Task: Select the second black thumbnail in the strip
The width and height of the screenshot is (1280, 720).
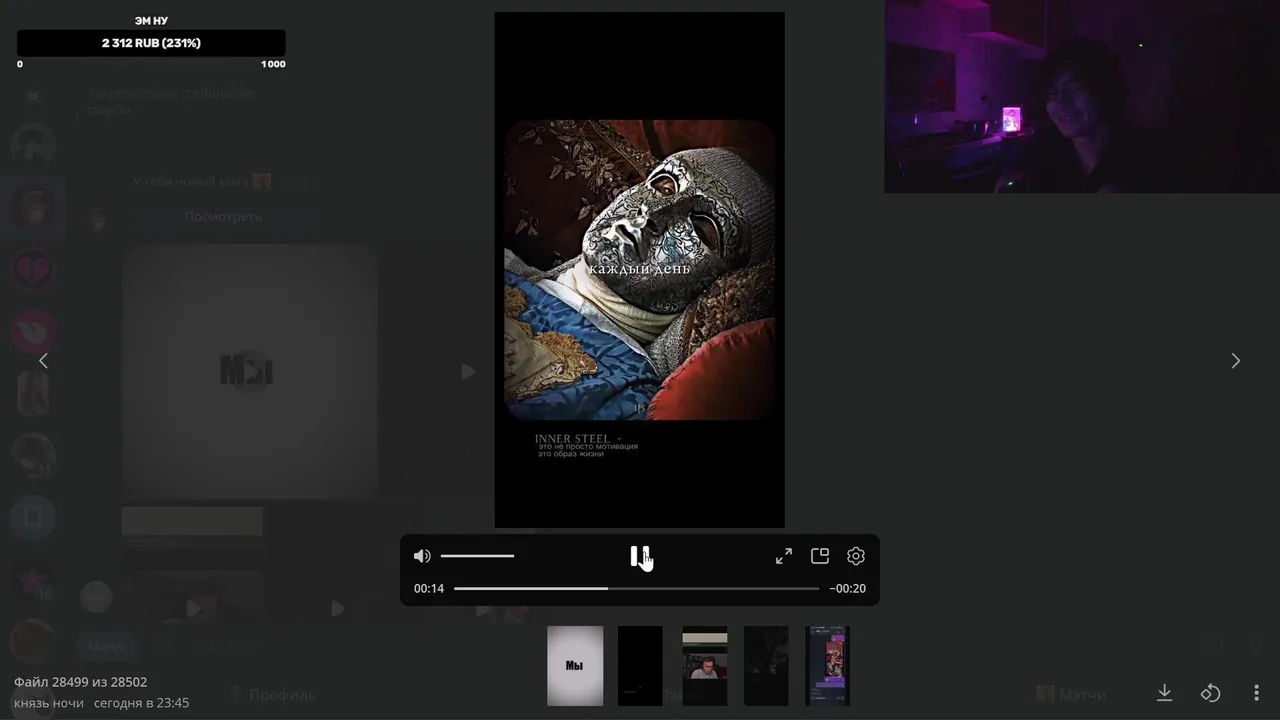Action: pos(640,666)
